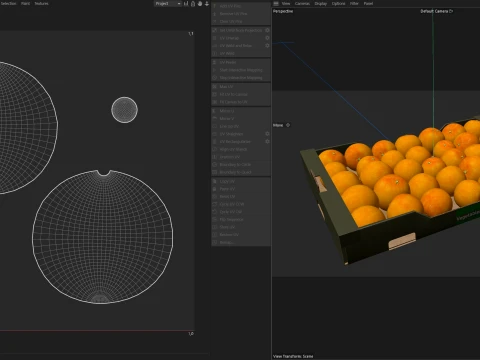Choose UV Rectangularize
480x360 pixels.
[238, 141]
